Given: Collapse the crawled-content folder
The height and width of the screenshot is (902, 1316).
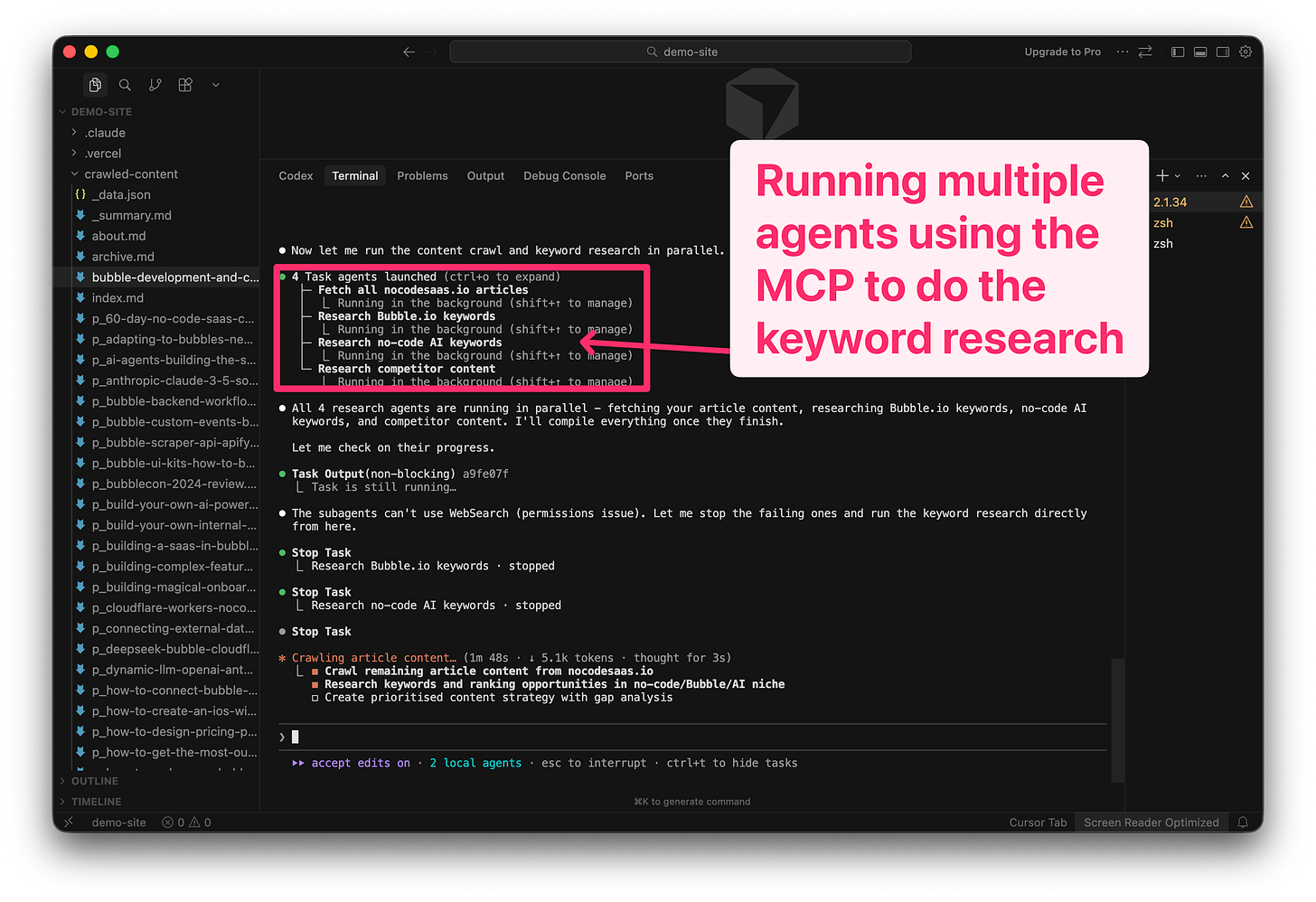Looking at the screenshot, I should pos(131,174).
